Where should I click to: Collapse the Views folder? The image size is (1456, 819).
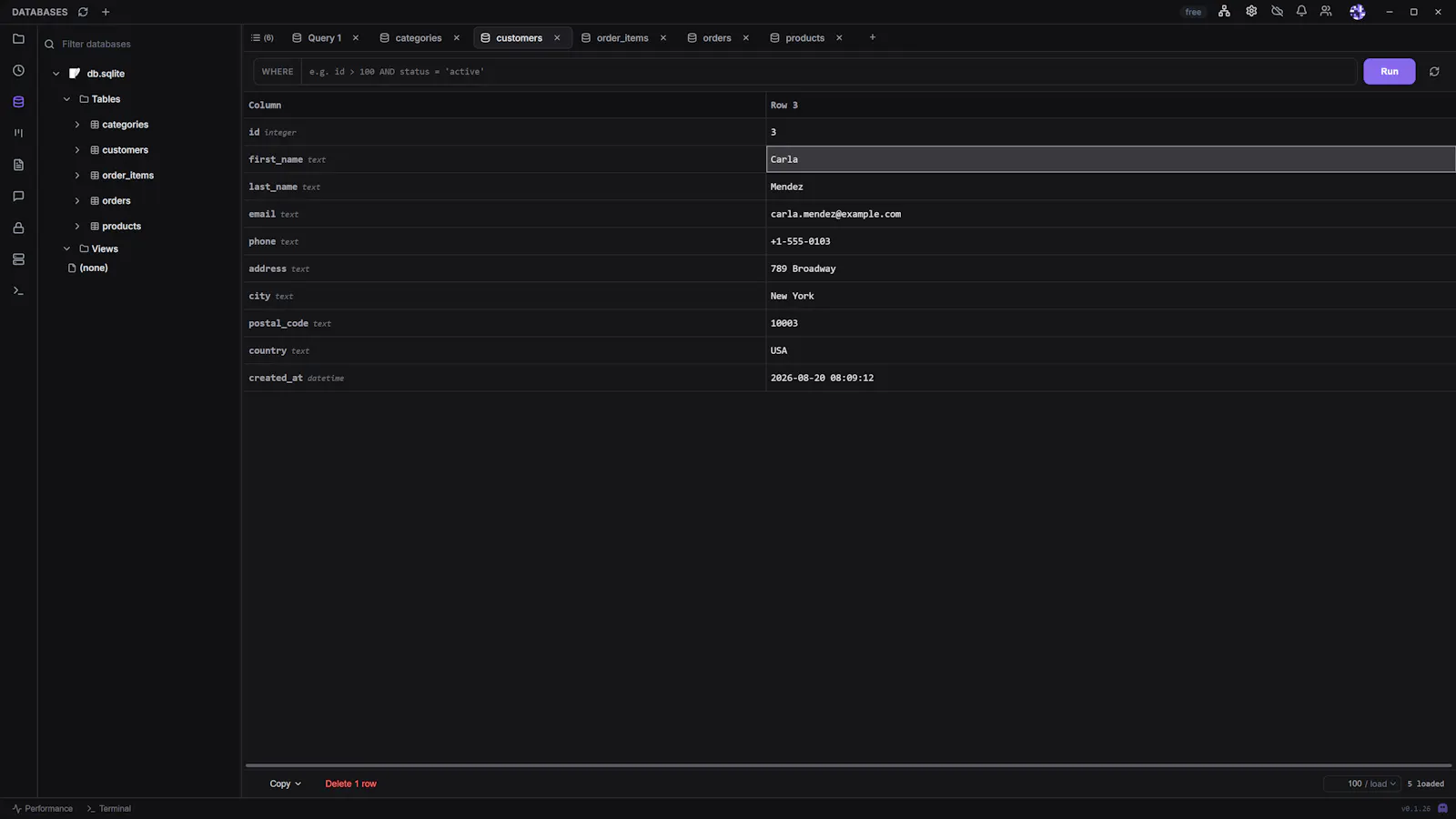66,248
